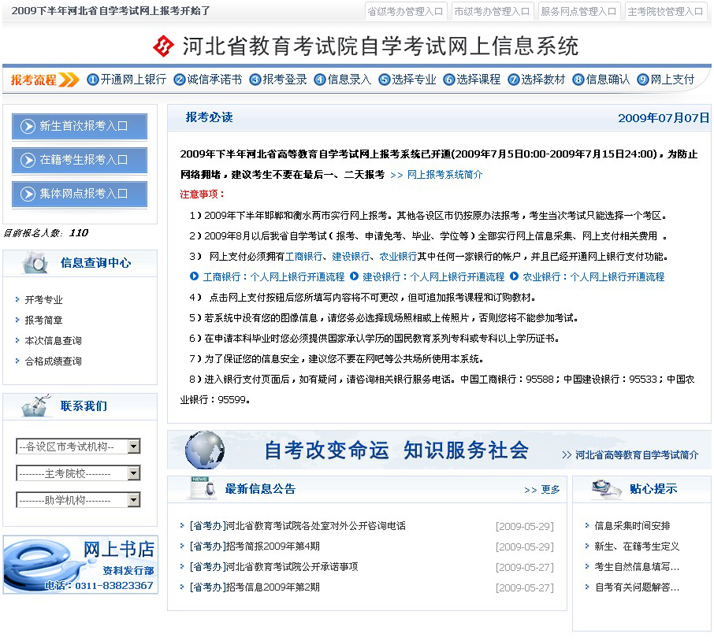
Task: Click the icon next to 贴心提示
Action: [x=606, y=489]
